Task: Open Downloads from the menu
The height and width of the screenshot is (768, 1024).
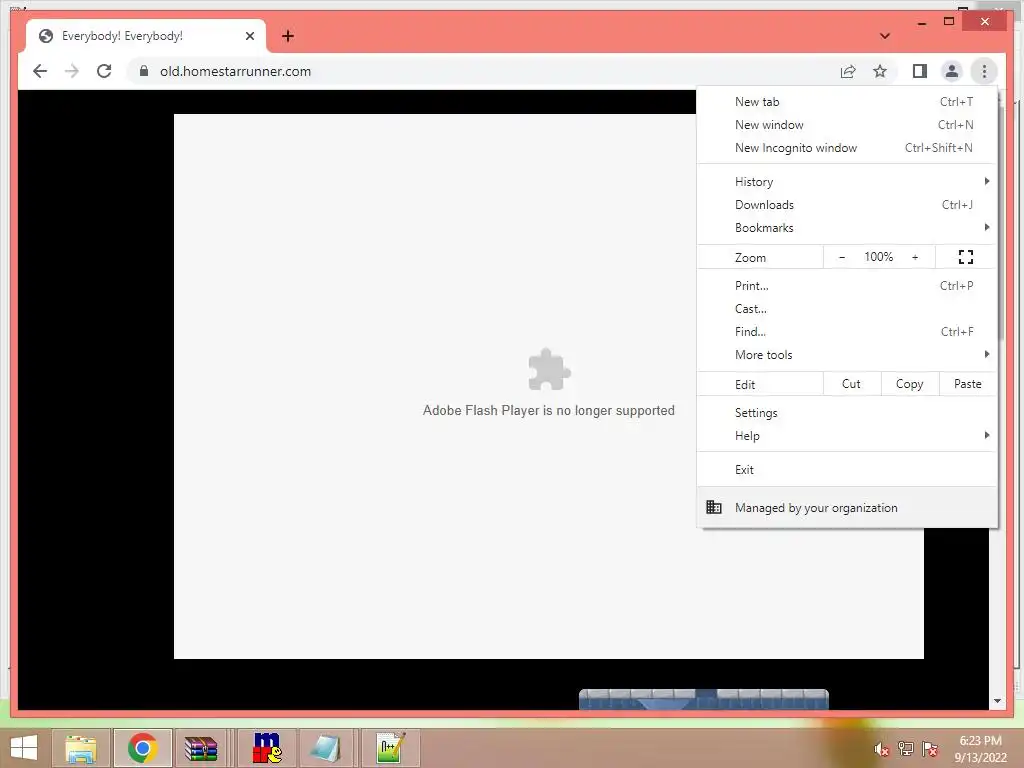Action: point(847,204)
